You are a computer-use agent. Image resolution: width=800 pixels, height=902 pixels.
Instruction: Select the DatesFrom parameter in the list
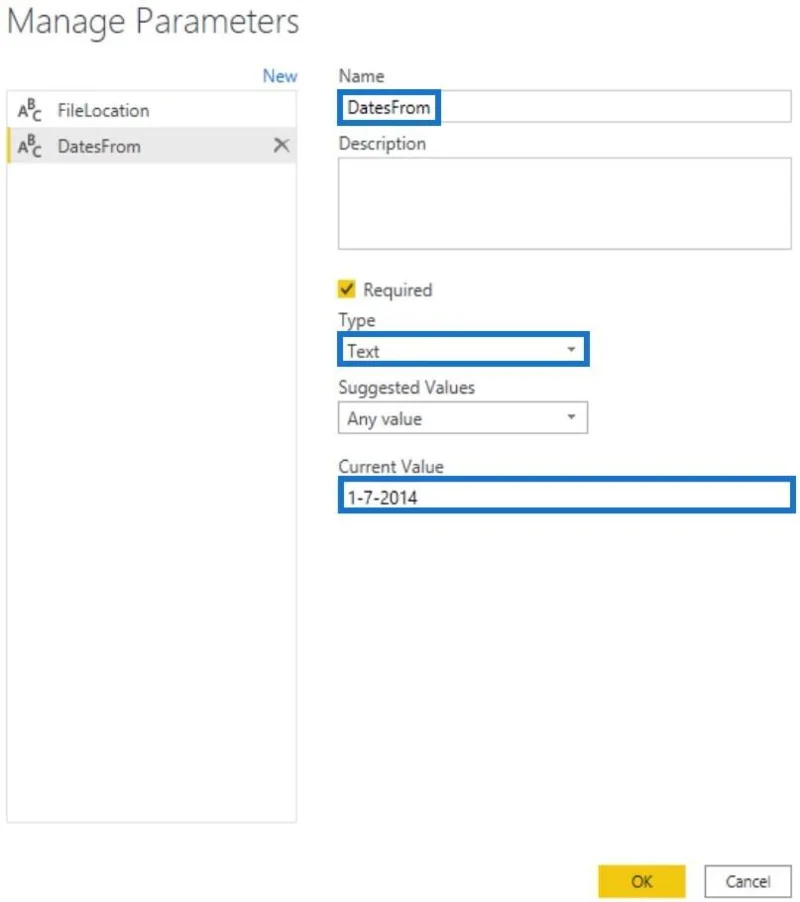pos(152,146)
